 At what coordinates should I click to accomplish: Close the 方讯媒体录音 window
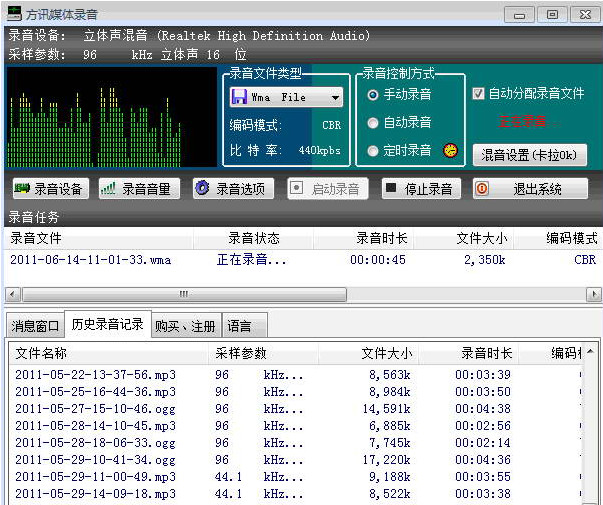(585, 15)
